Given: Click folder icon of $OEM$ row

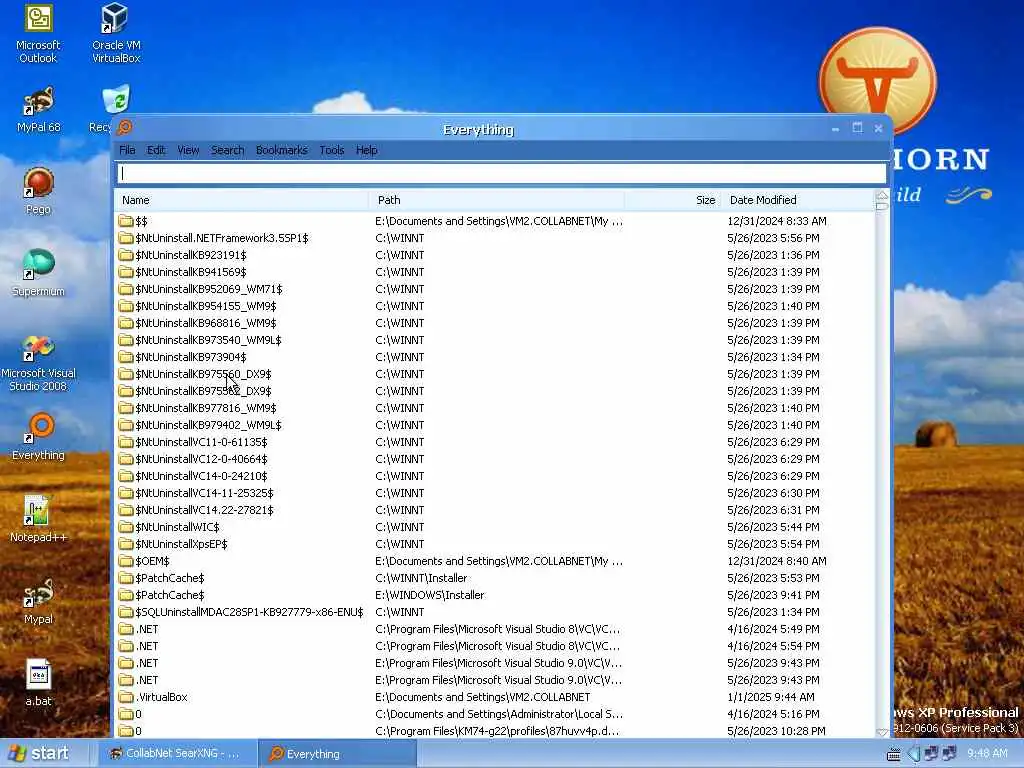Looking at the screenshot, I should coord(125,561).
